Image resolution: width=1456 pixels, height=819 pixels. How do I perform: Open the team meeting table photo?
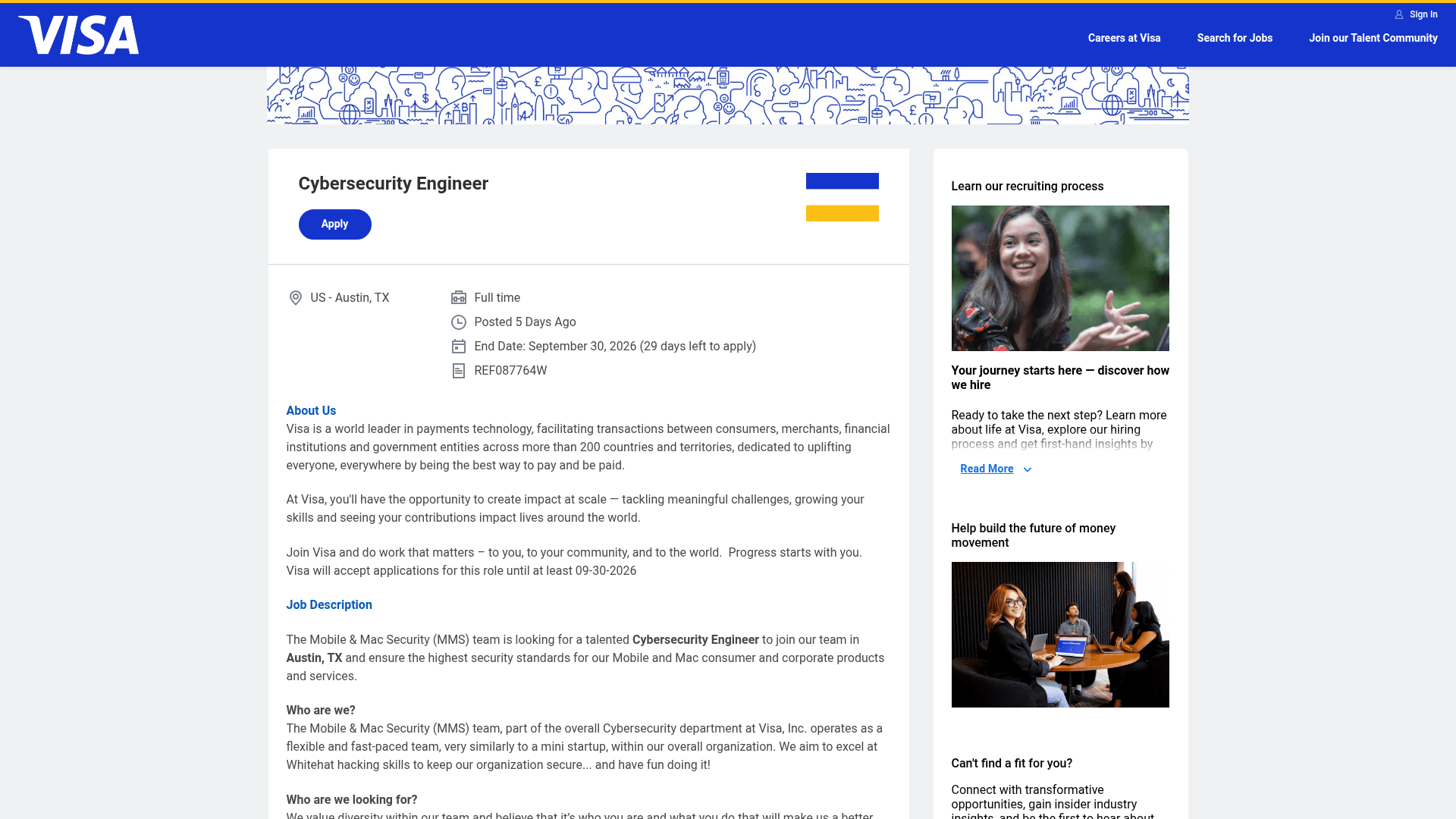(1060, 635)
